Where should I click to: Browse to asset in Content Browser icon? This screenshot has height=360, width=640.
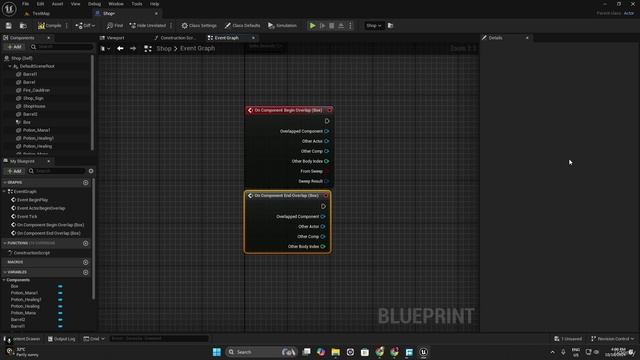(x=23, y=26)
